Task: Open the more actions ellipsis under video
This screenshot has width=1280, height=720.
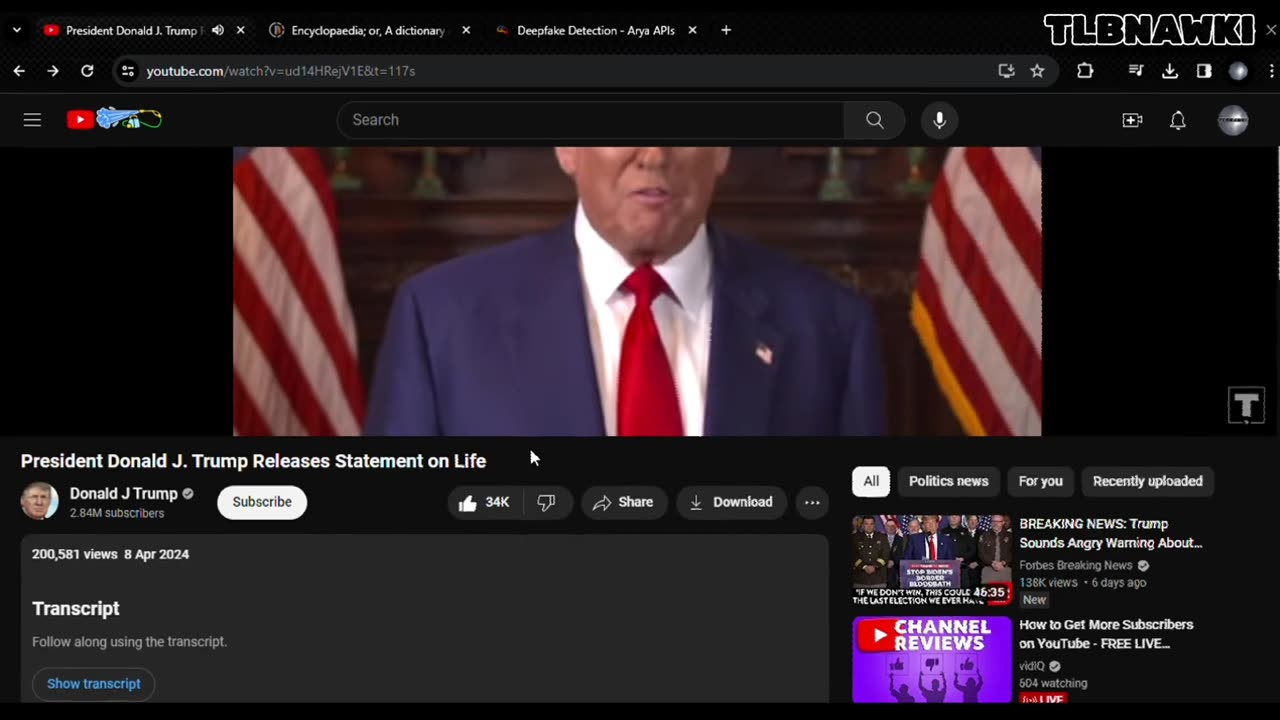Action: (x=812, y=502)
